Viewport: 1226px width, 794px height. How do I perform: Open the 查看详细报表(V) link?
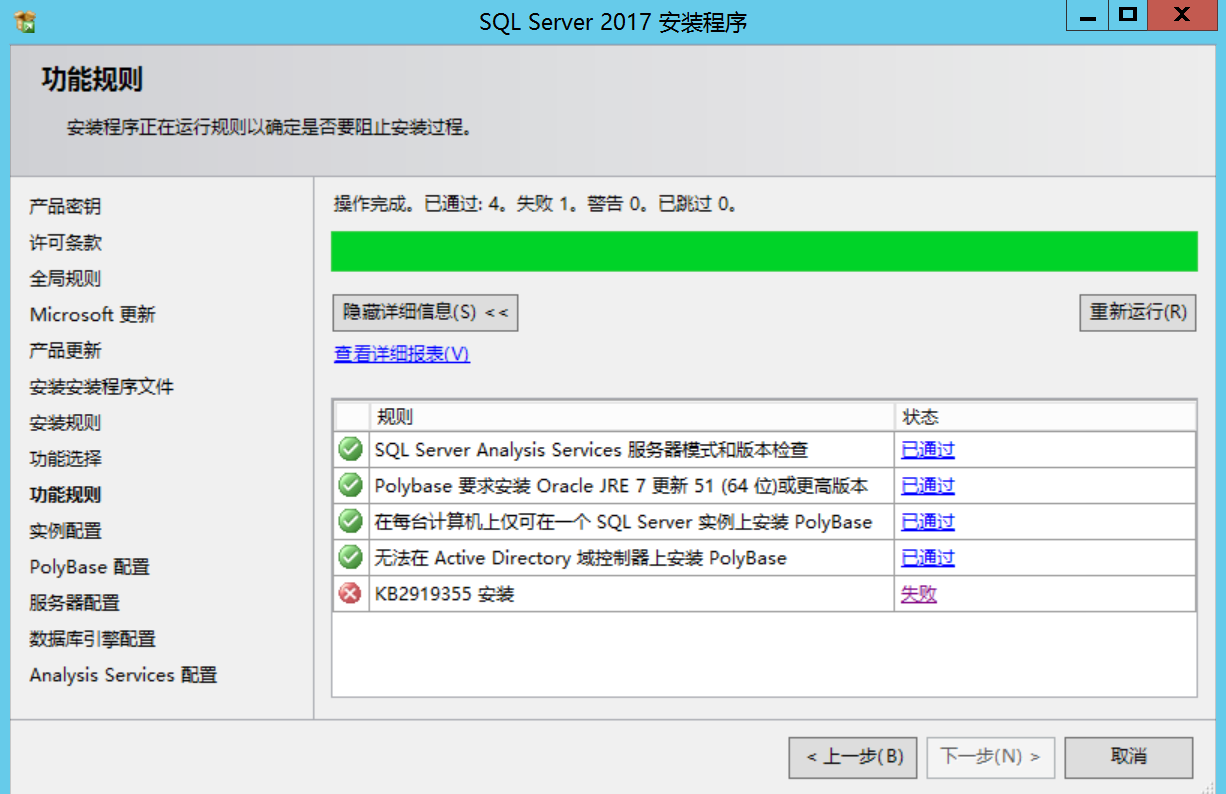click(402, 354)
